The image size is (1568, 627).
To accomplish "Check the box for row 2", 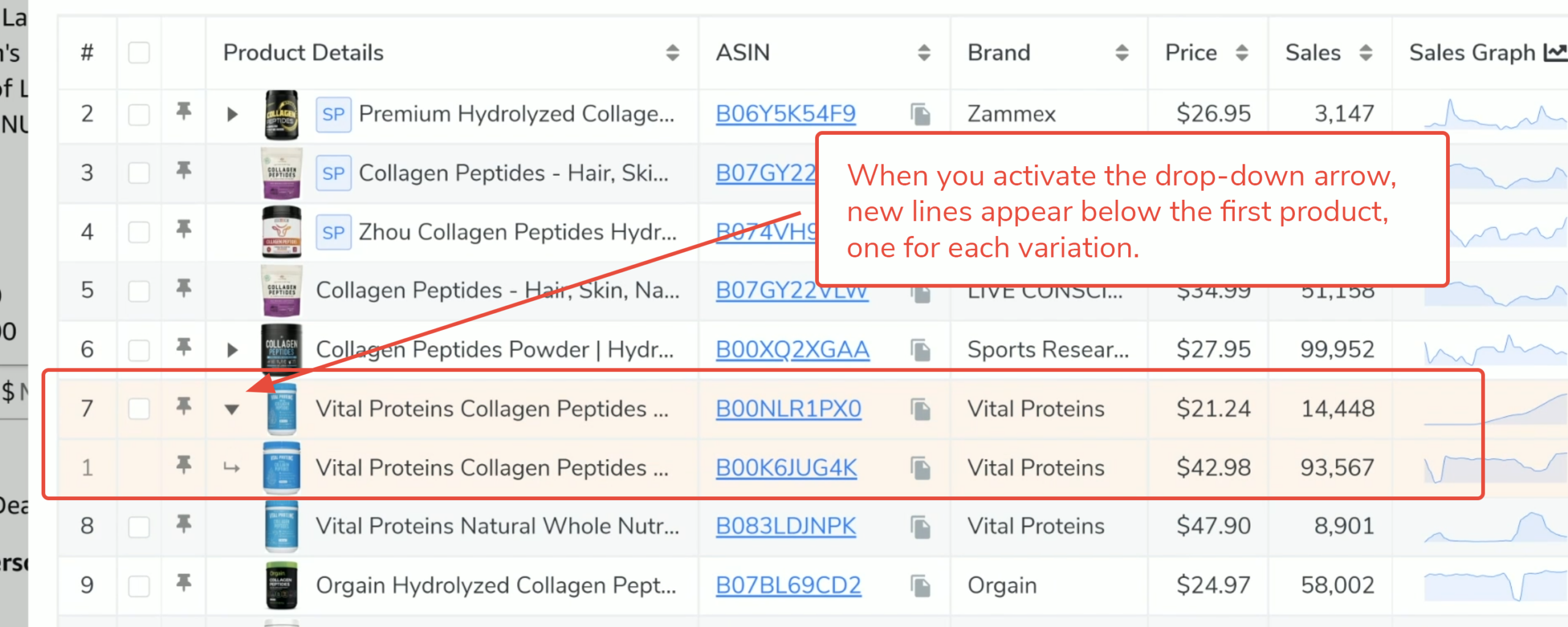I will 139,114.
